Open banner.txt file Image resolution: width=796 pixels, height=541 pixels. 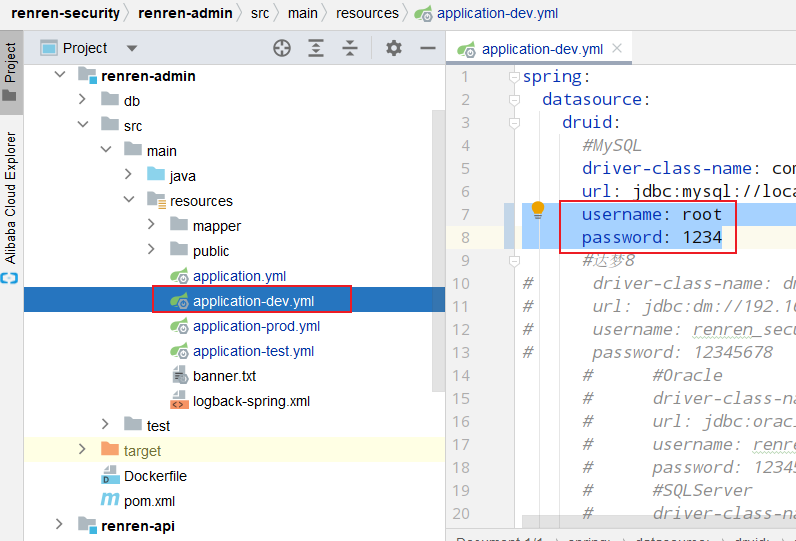(x=224, y=376)
